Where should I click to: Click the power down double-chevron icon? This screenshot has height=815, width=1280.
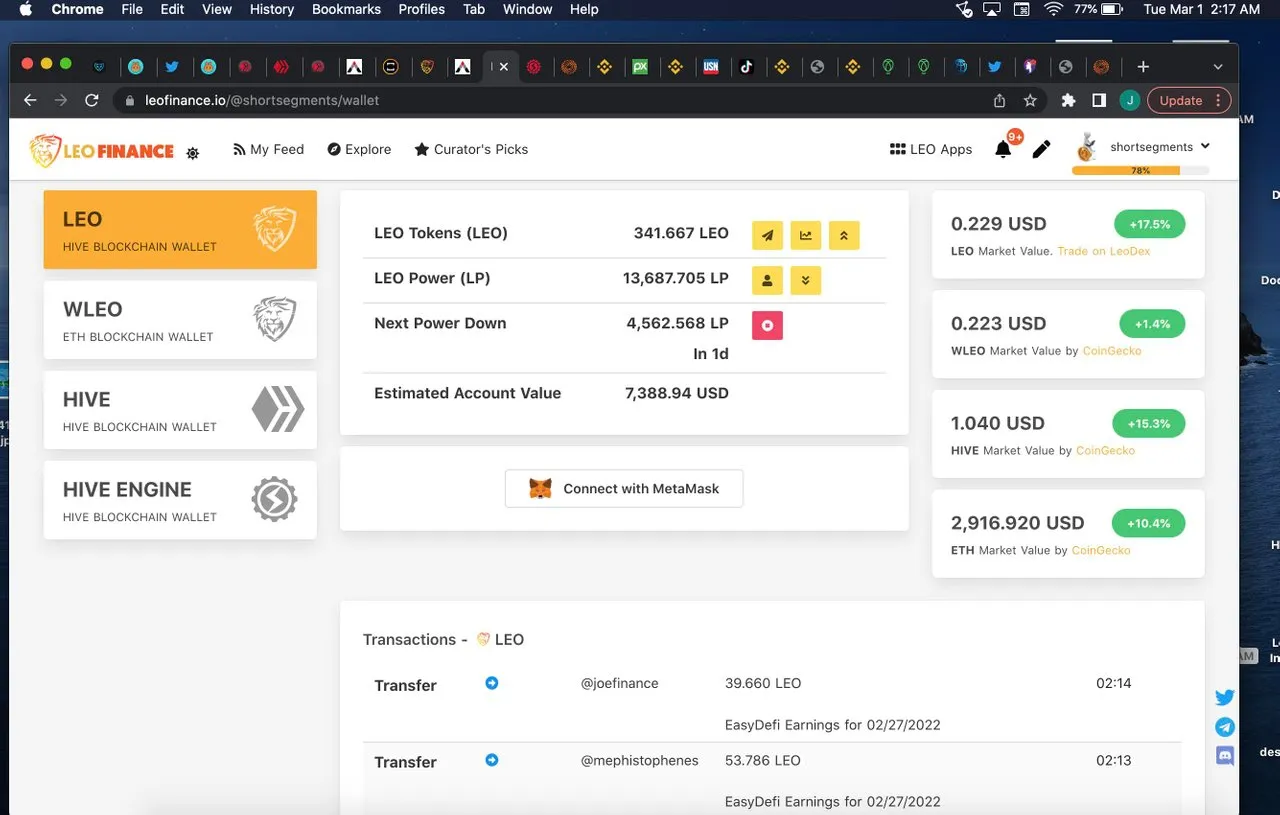tap(805, 280)
